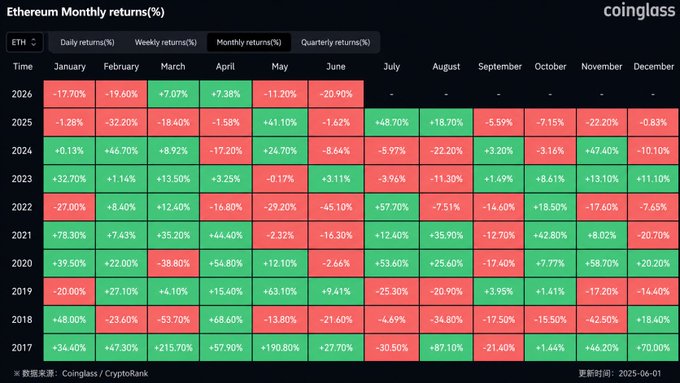Click the May column header

click(279, 66)
